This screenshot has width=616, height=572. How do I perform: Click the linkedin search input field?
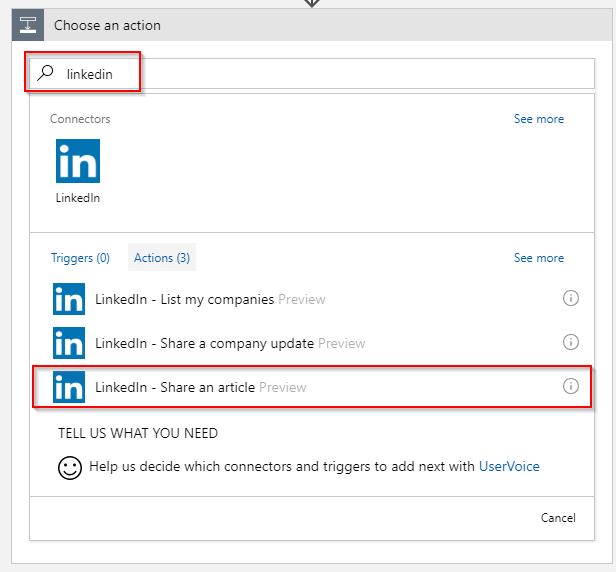click(312, 74)
